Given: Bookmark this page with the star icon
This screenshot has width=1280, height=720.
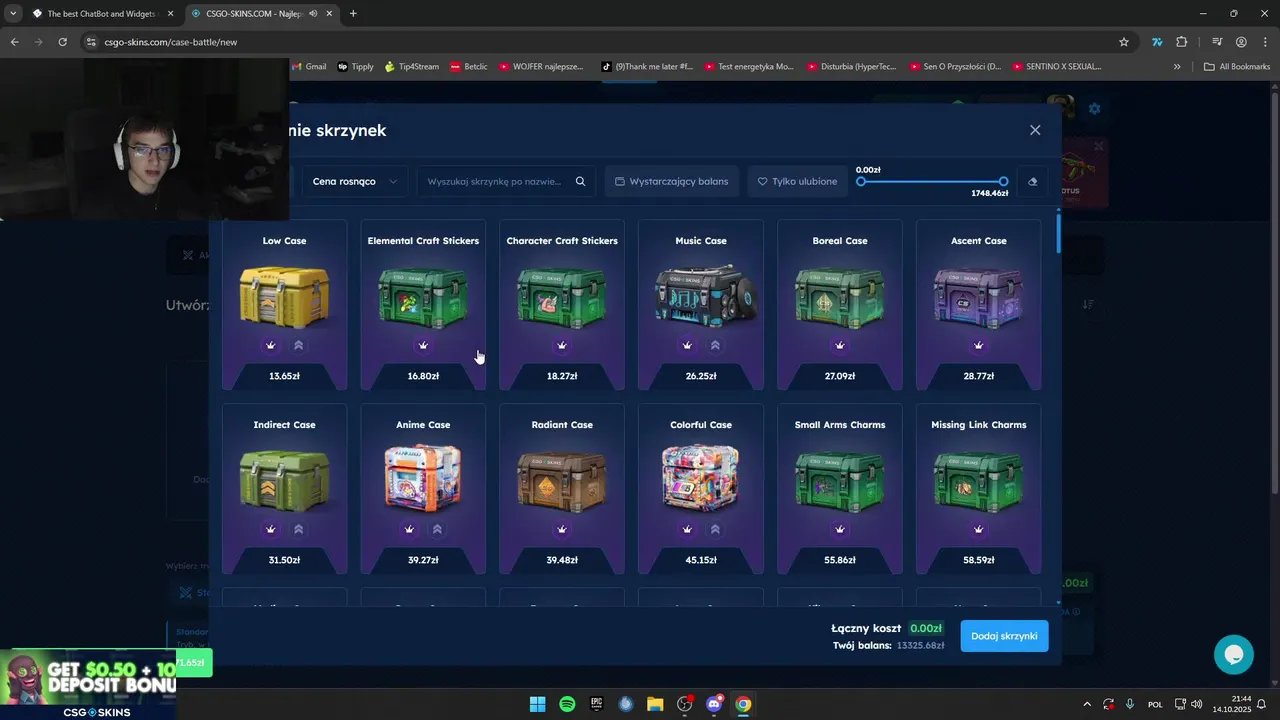Looking at the screenshot, I should (1124, 42).
